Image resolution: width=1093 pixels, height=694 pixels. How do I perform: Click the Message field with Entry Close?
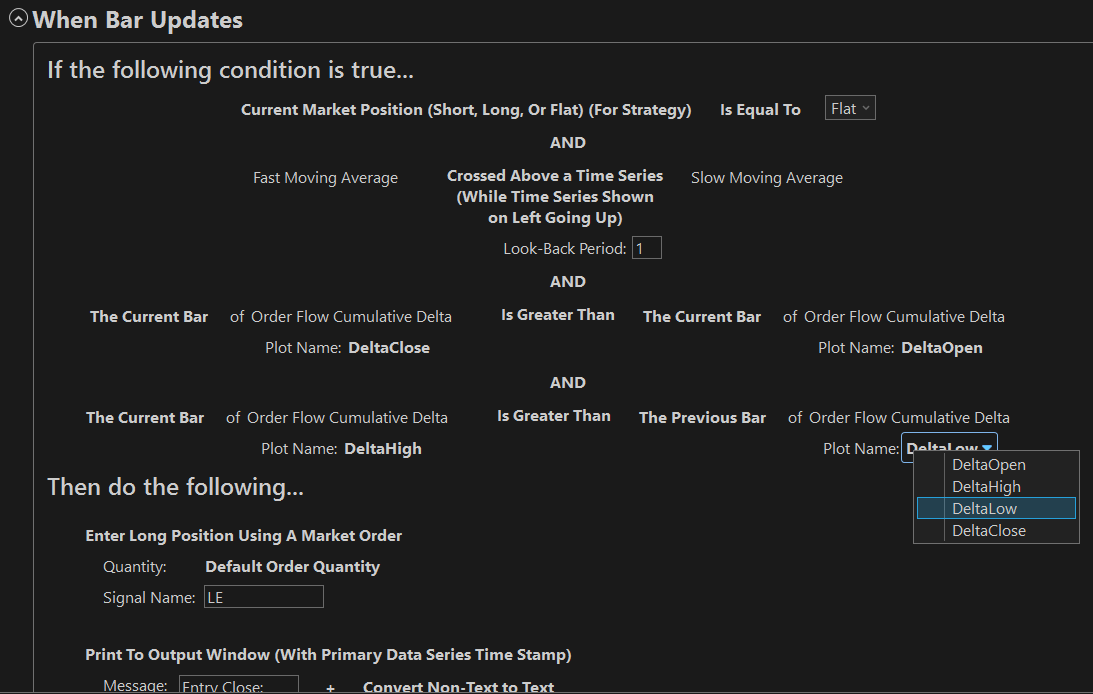click(238, 686)
